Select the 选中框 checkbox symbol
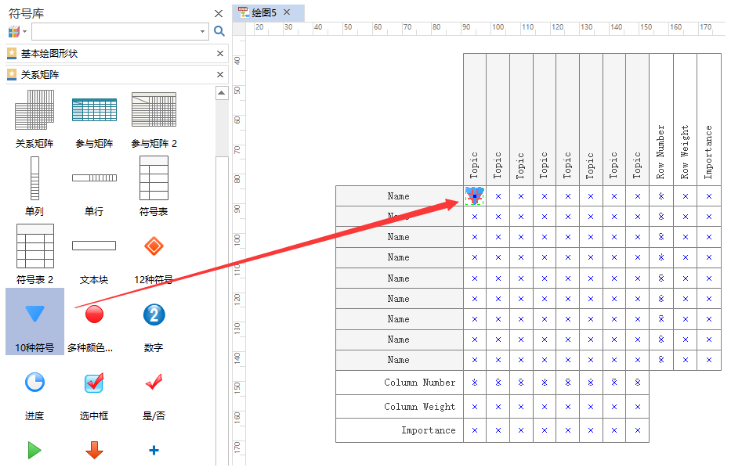 (x=94, y=383)
